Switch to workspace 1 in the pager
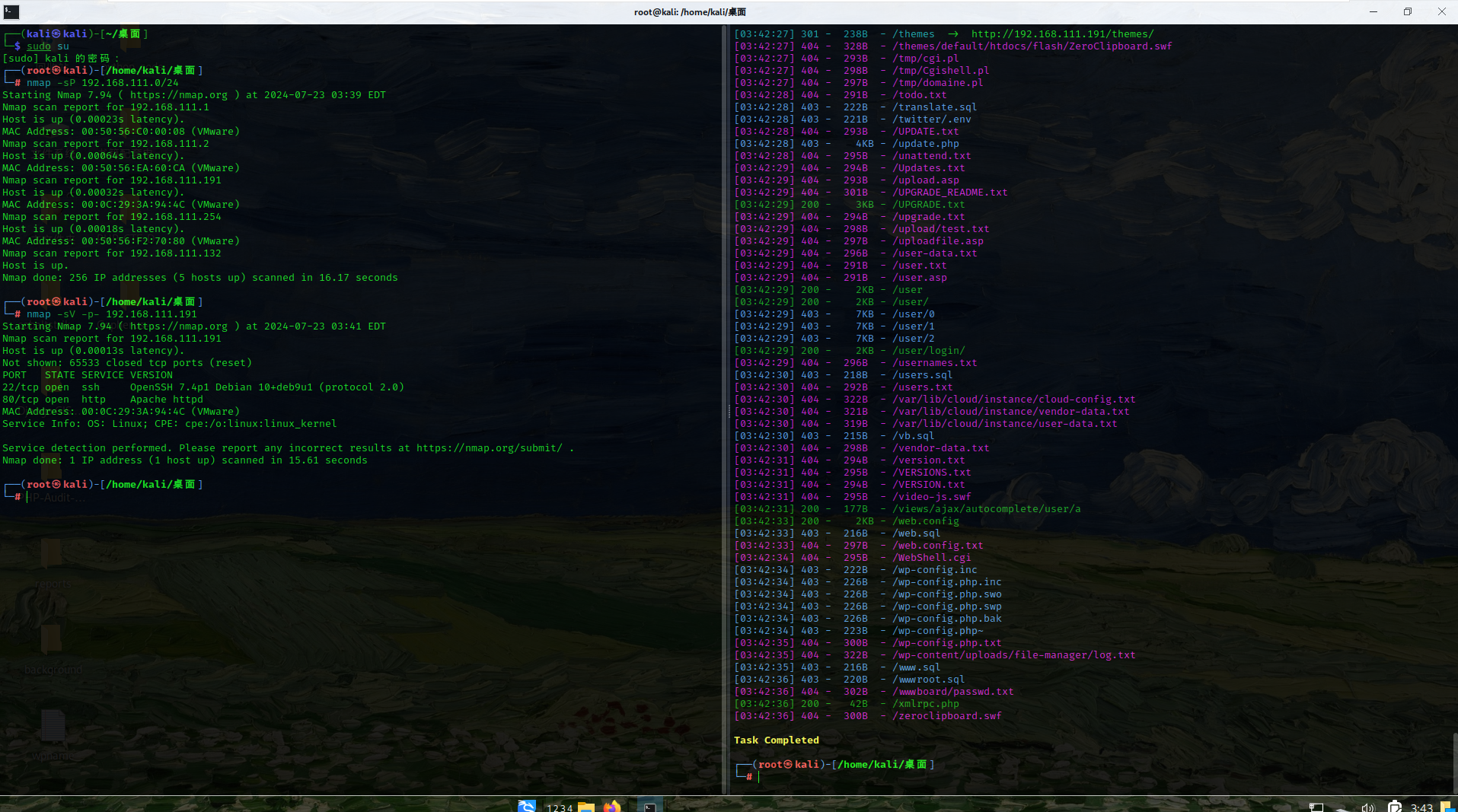This screenshot has height=812, width=1458. pyautogui.click(x=550, y=807)
